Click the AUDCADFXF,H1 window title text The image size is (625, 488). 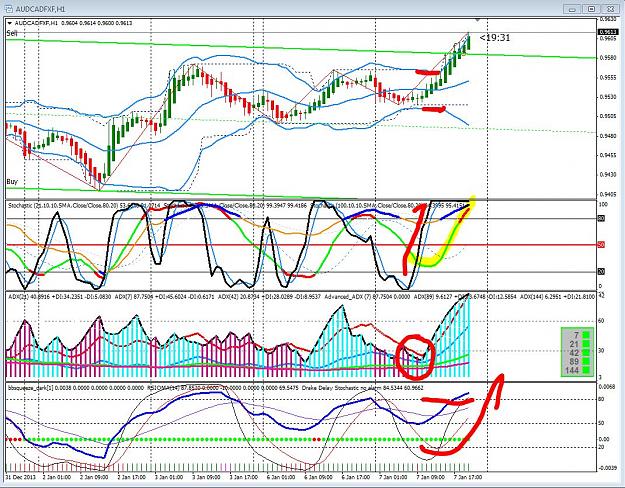coord(41,8)
